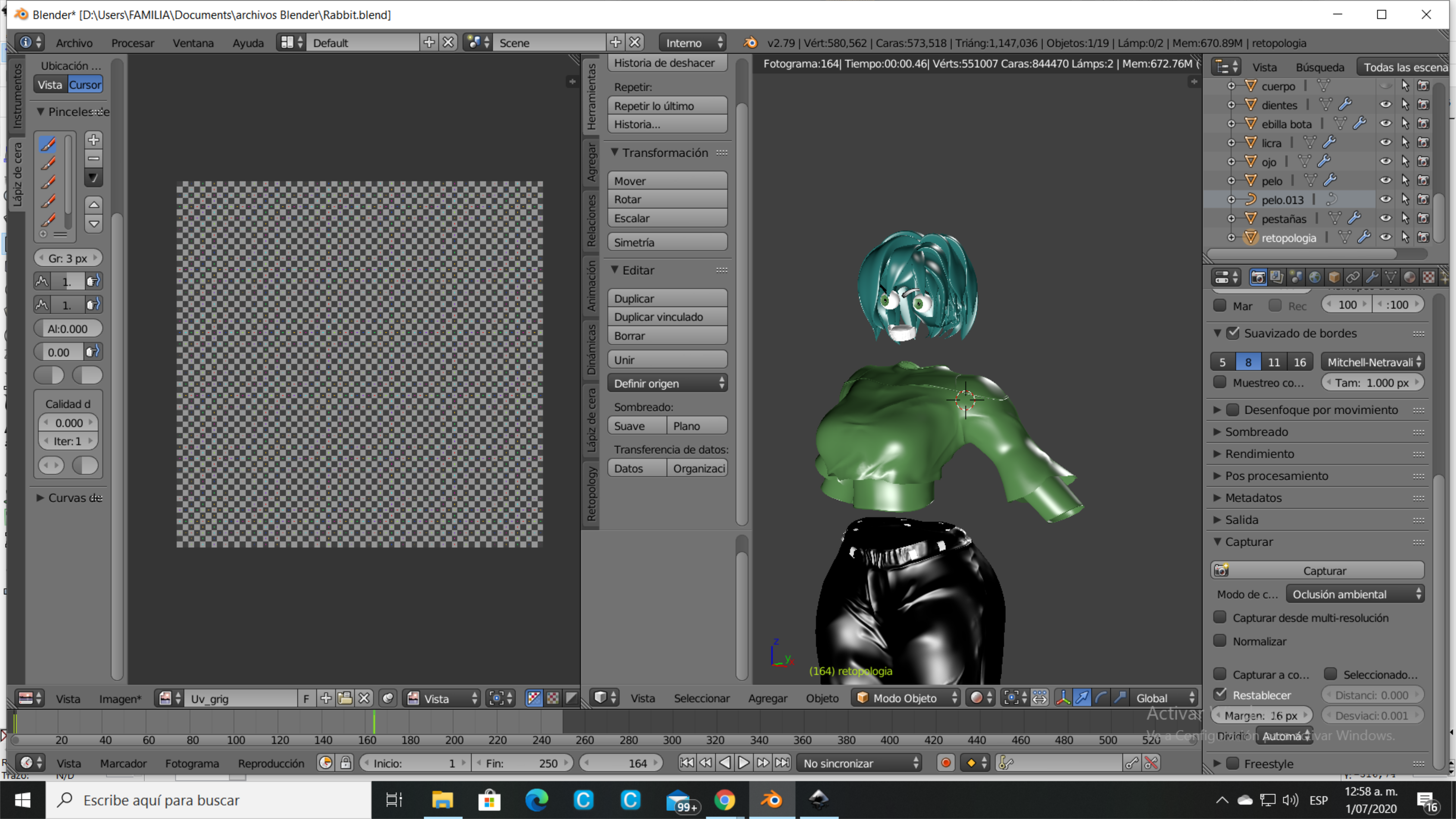Open new image in the UV editor
Viewport: 1456px width, 819px height.
tap(326, 698)
